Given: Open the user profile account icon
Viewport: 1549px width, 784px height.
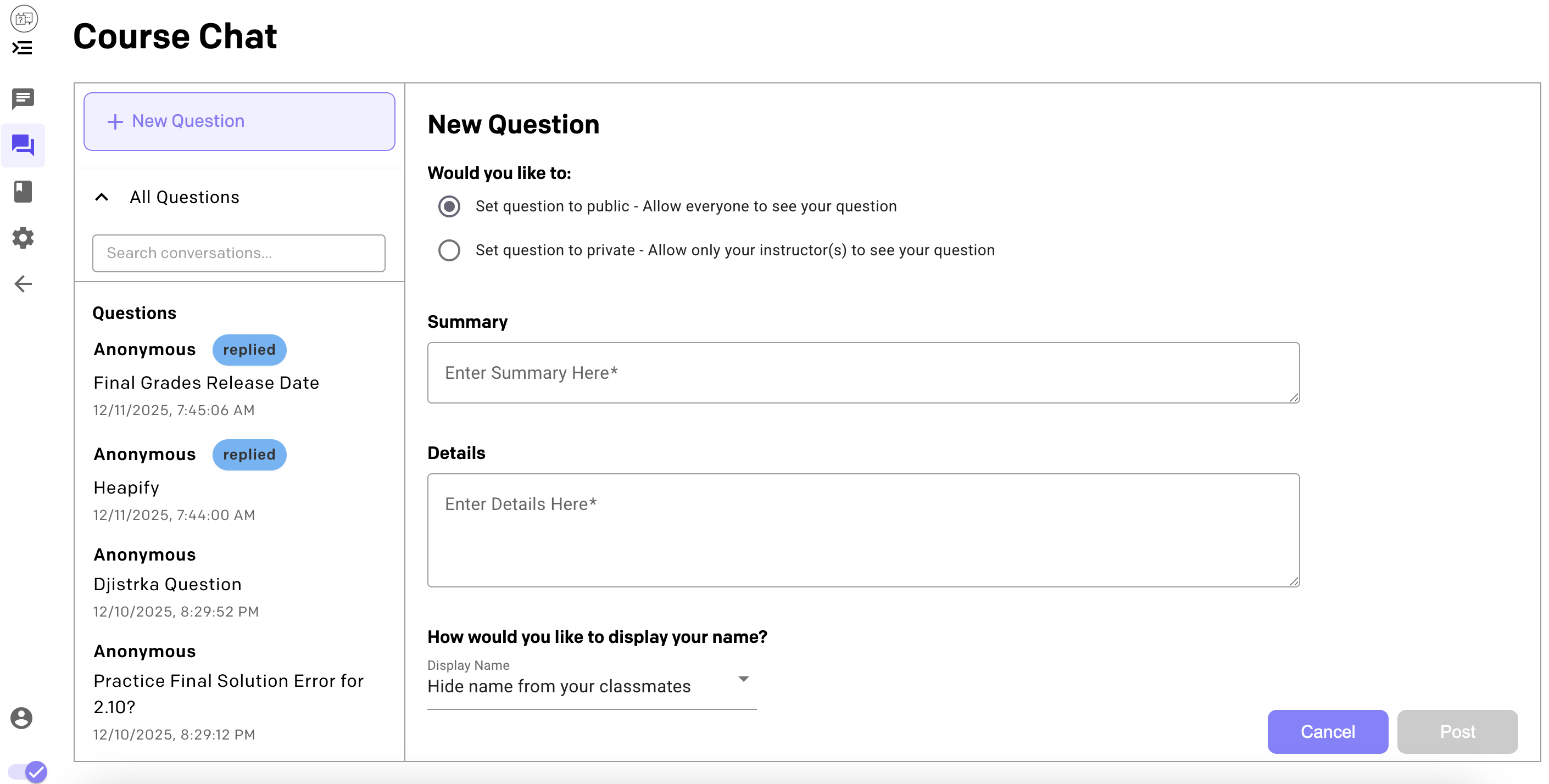Looking at the screenshot, I should tap(21, 718).
